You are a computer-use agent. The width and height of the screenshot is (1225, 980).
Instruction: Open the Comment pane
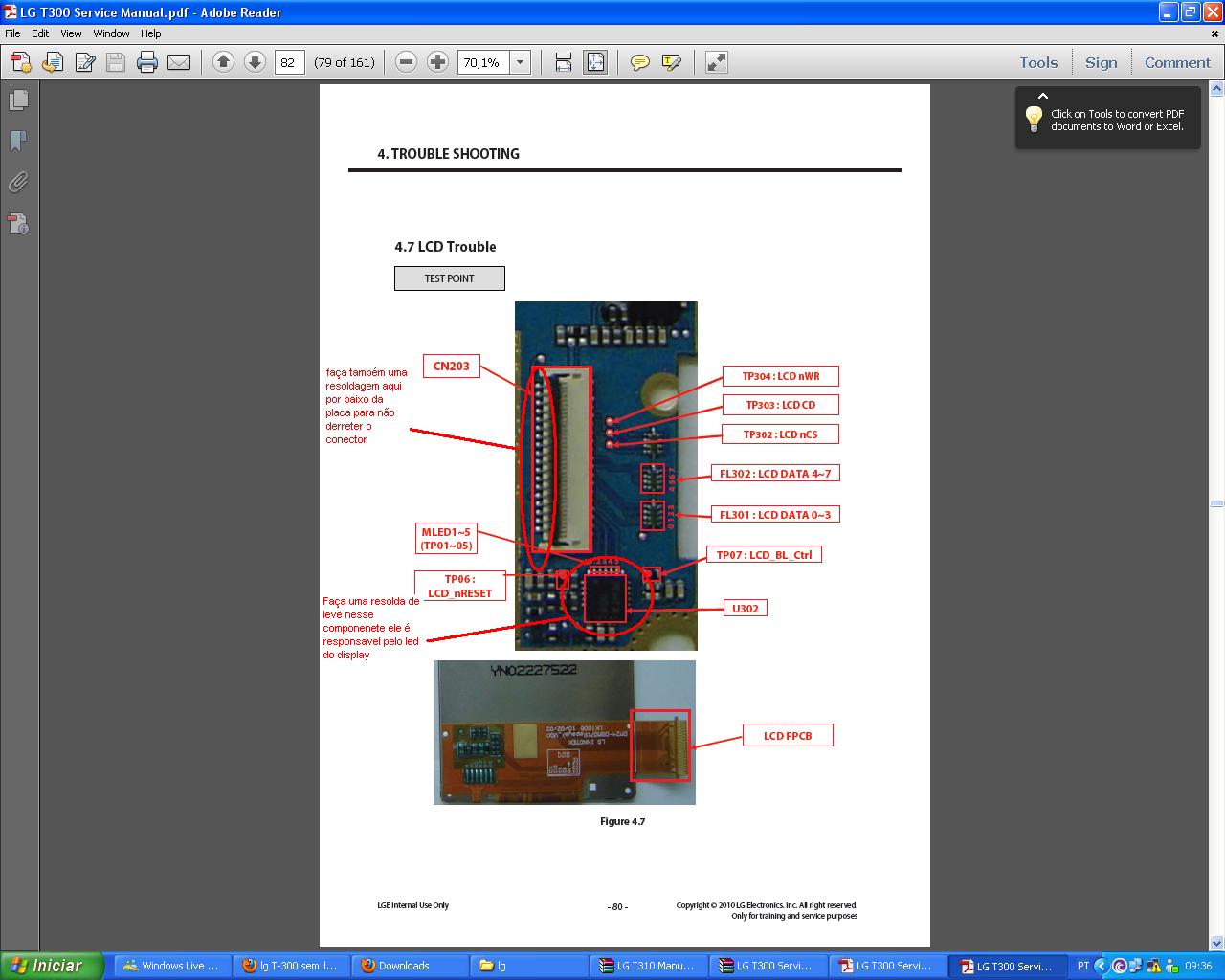tap(1177, 62)
